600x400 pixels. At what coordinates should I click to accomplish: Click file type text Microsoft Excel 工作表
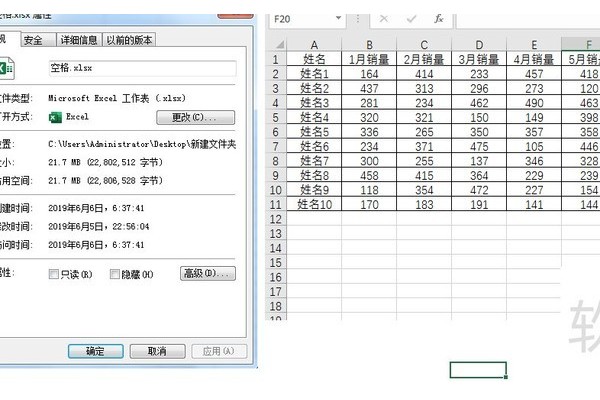117,98
